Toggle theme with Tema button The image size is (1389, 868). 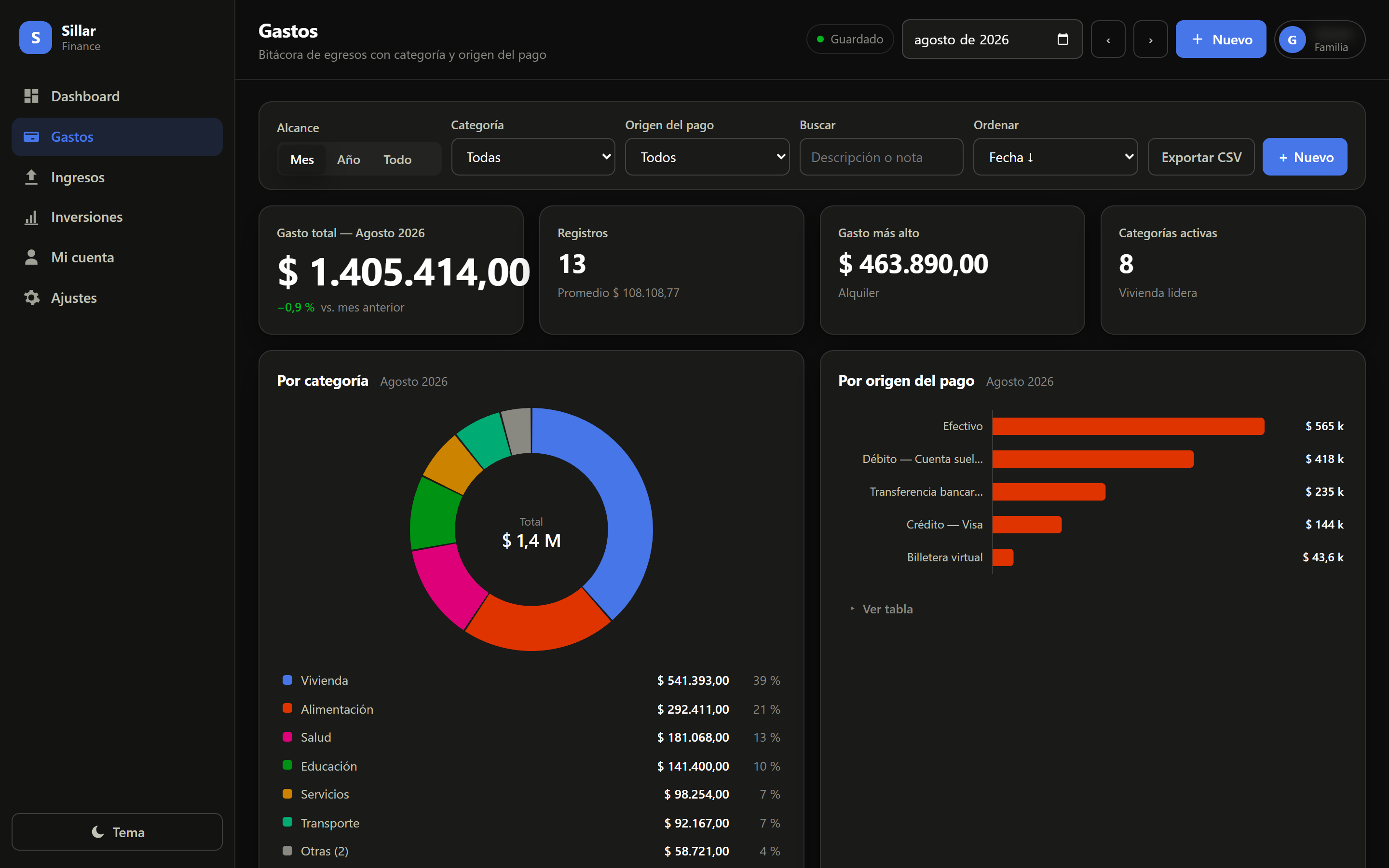[x=117, y=832]
